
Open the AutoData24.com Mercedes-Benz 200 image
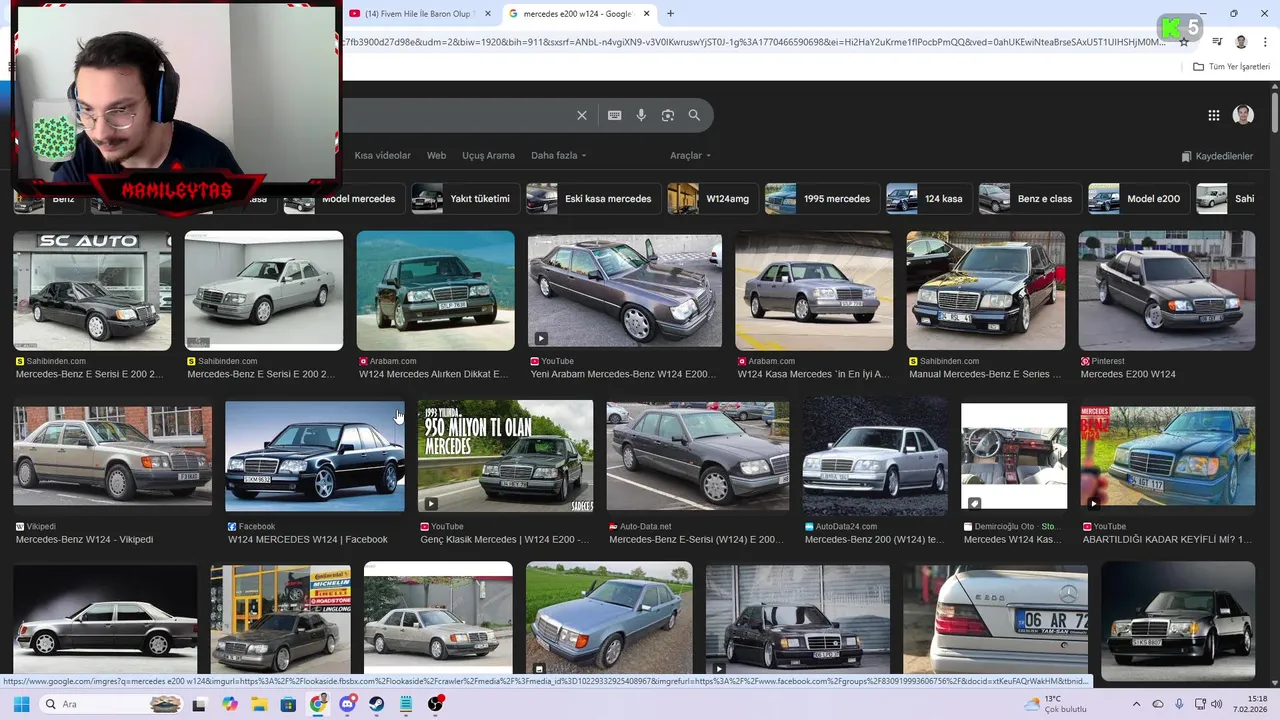point(875,456)
